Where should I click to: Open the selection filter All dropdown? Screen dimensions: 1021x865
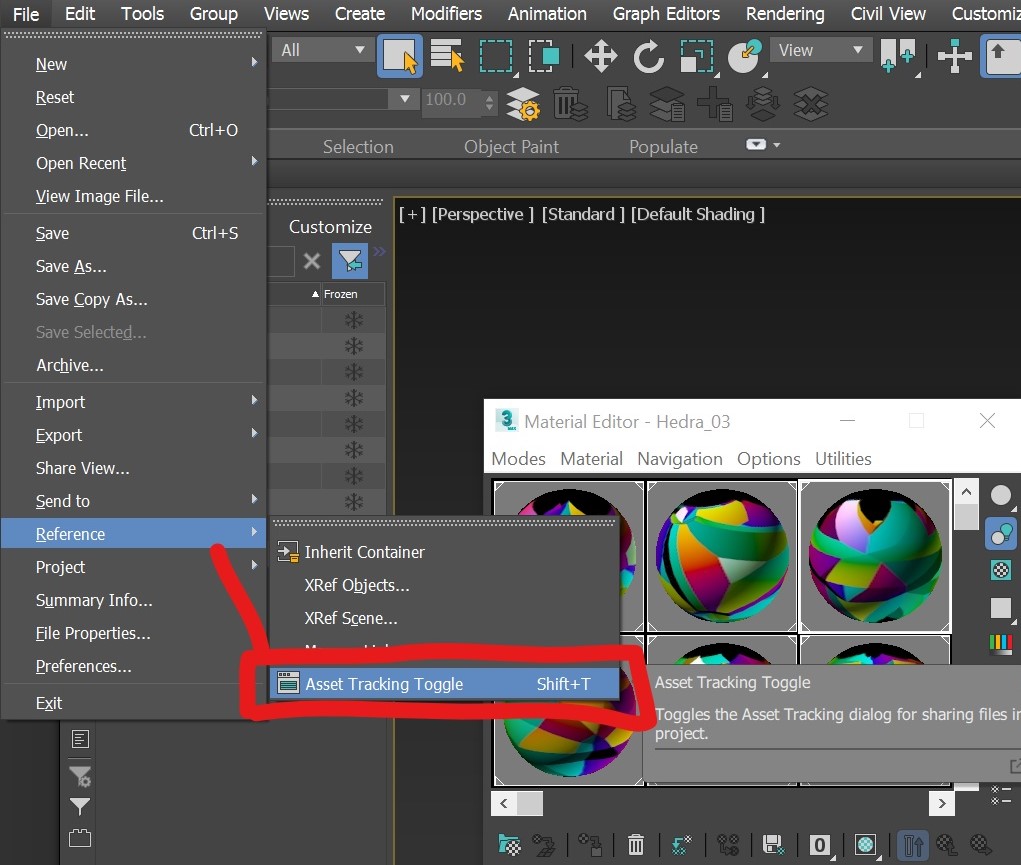(x=320, y=48)
